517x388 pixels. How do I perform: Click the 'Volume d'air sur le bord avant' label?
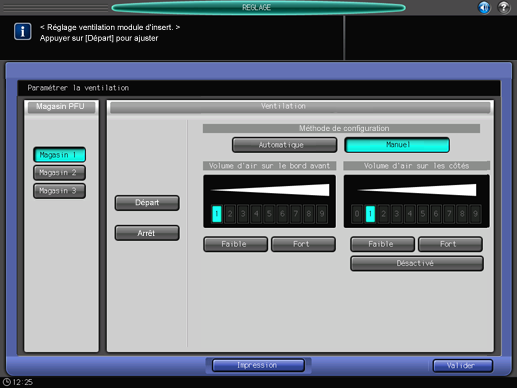(269, 166)
